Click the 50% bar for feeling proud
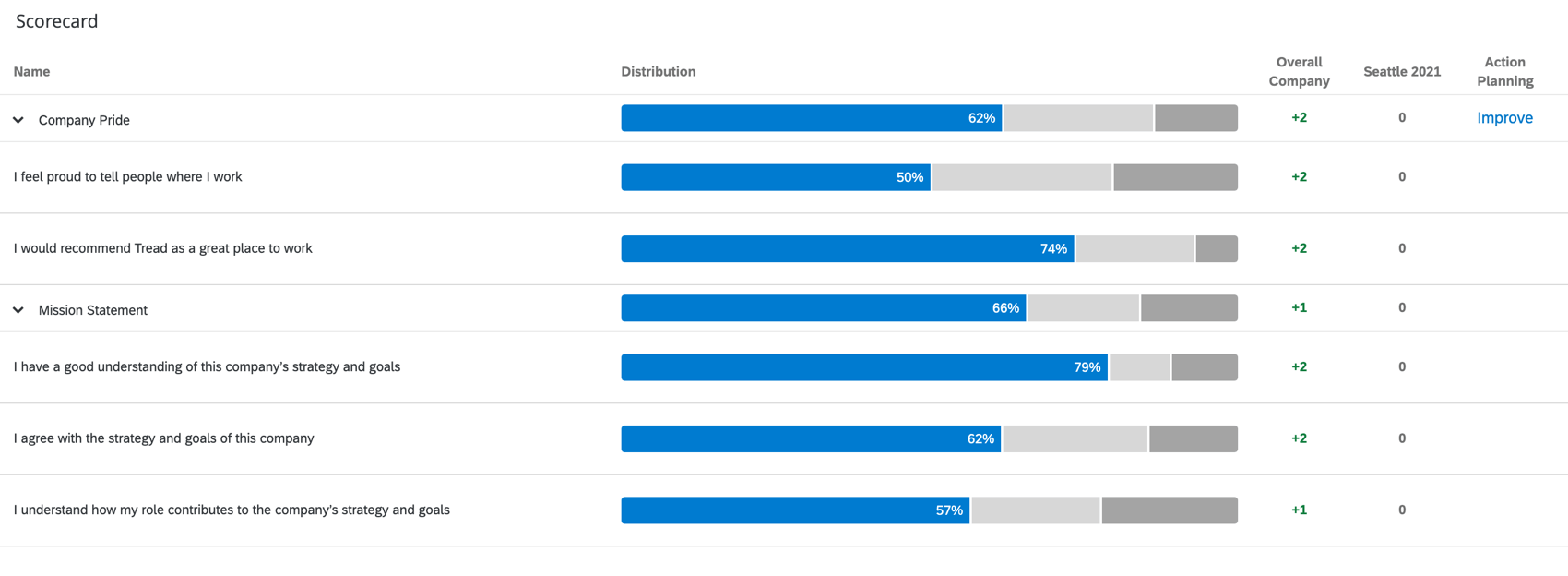The image size is (1568, 576). pyautogui.click(x=775, y=176)
